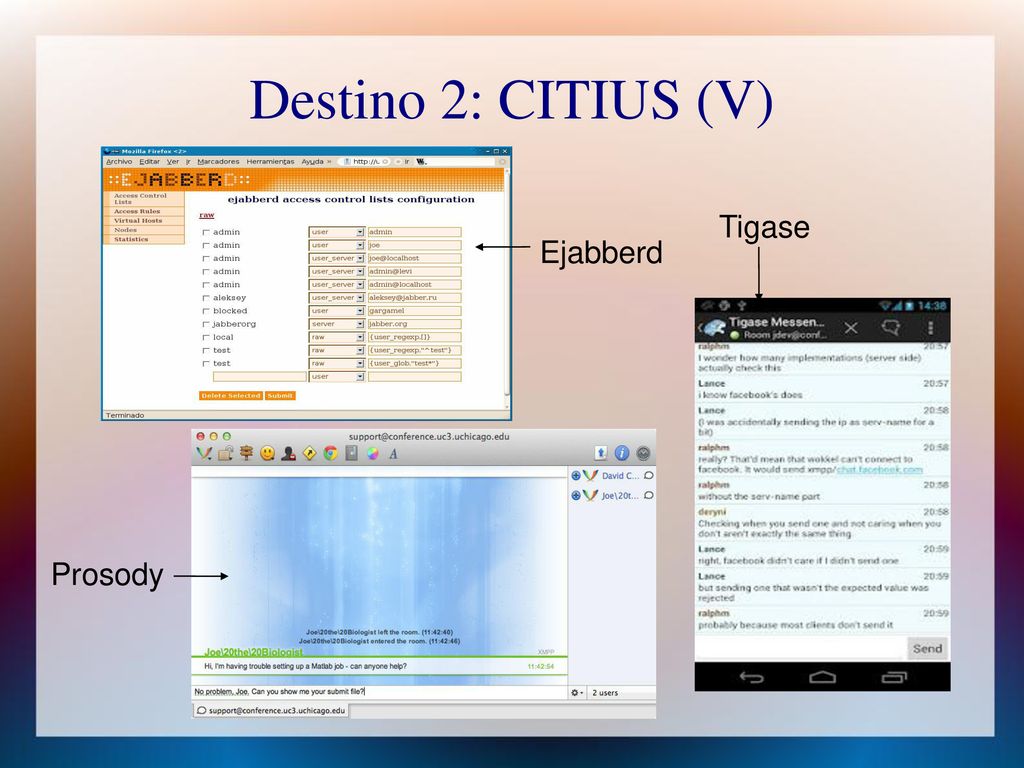Open the user dropdown in first admin row
Screen dimensions: 1024x768
(336, 232)
